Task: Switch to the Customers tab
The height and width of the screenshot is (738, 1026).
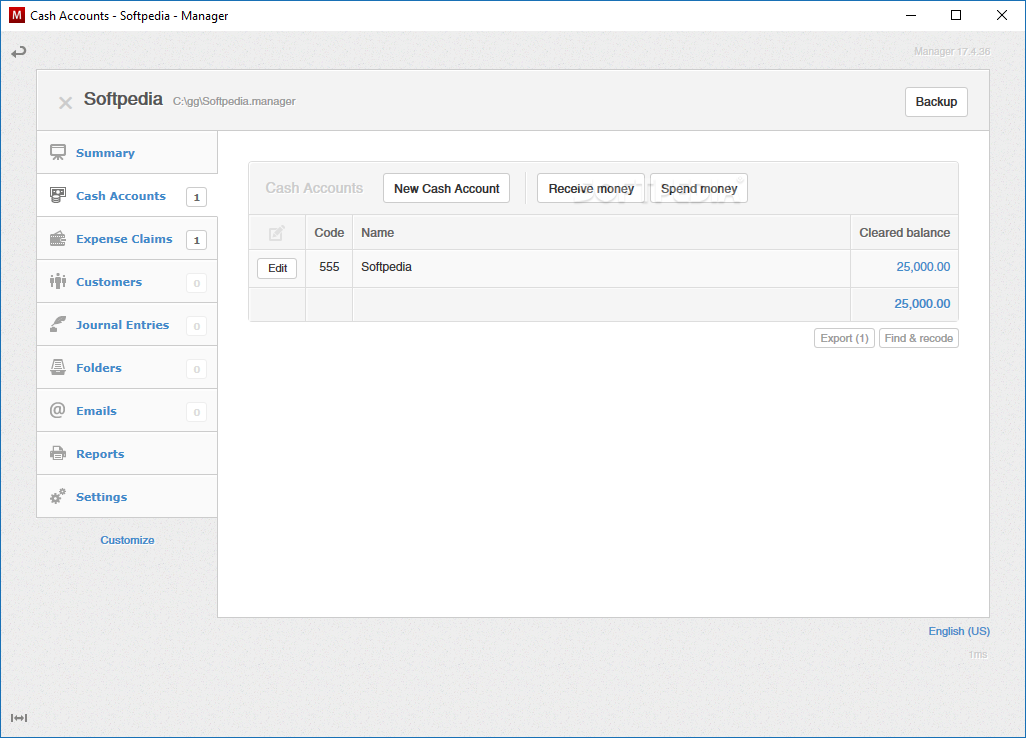Action: click(x=127, y=282)
